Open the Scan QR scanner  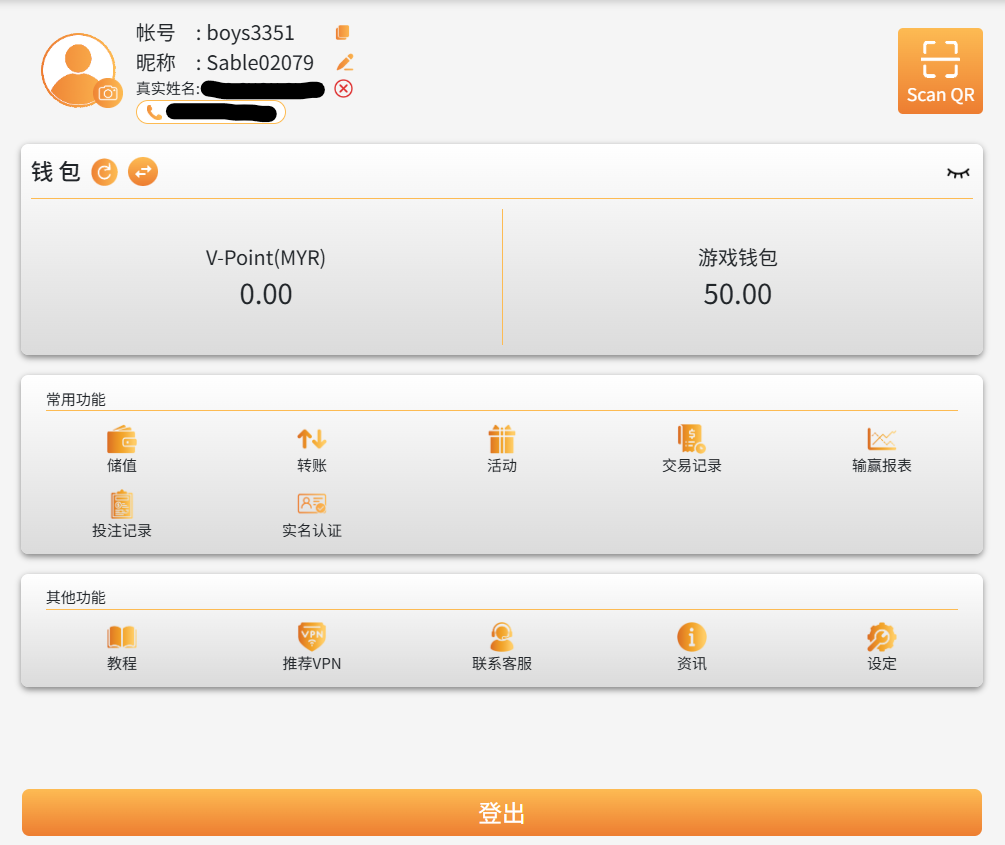tap(940, 71)
